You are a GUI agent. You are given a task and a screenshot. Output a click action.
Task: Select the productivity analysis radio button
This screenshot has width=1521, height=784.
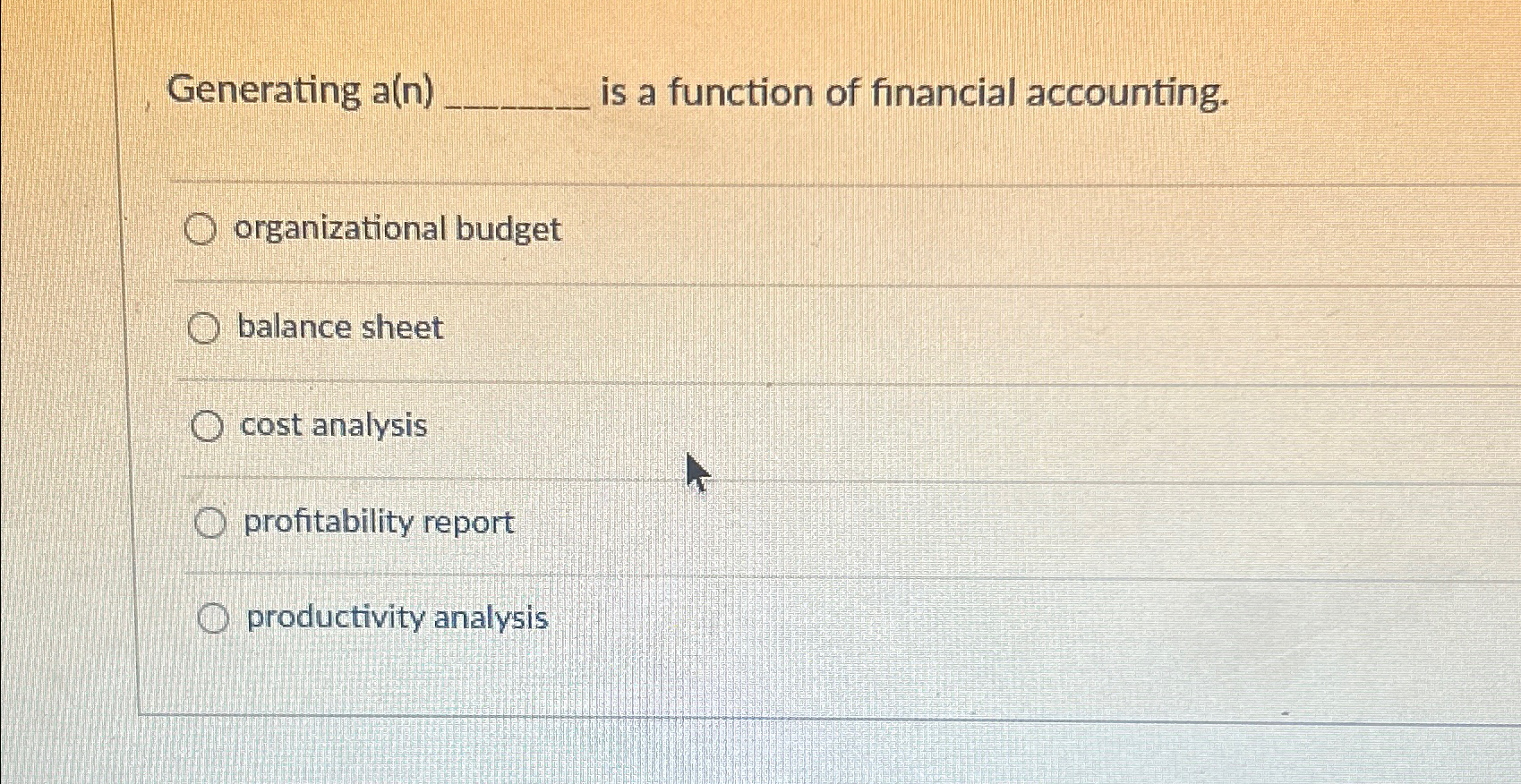tap(215, 618)
